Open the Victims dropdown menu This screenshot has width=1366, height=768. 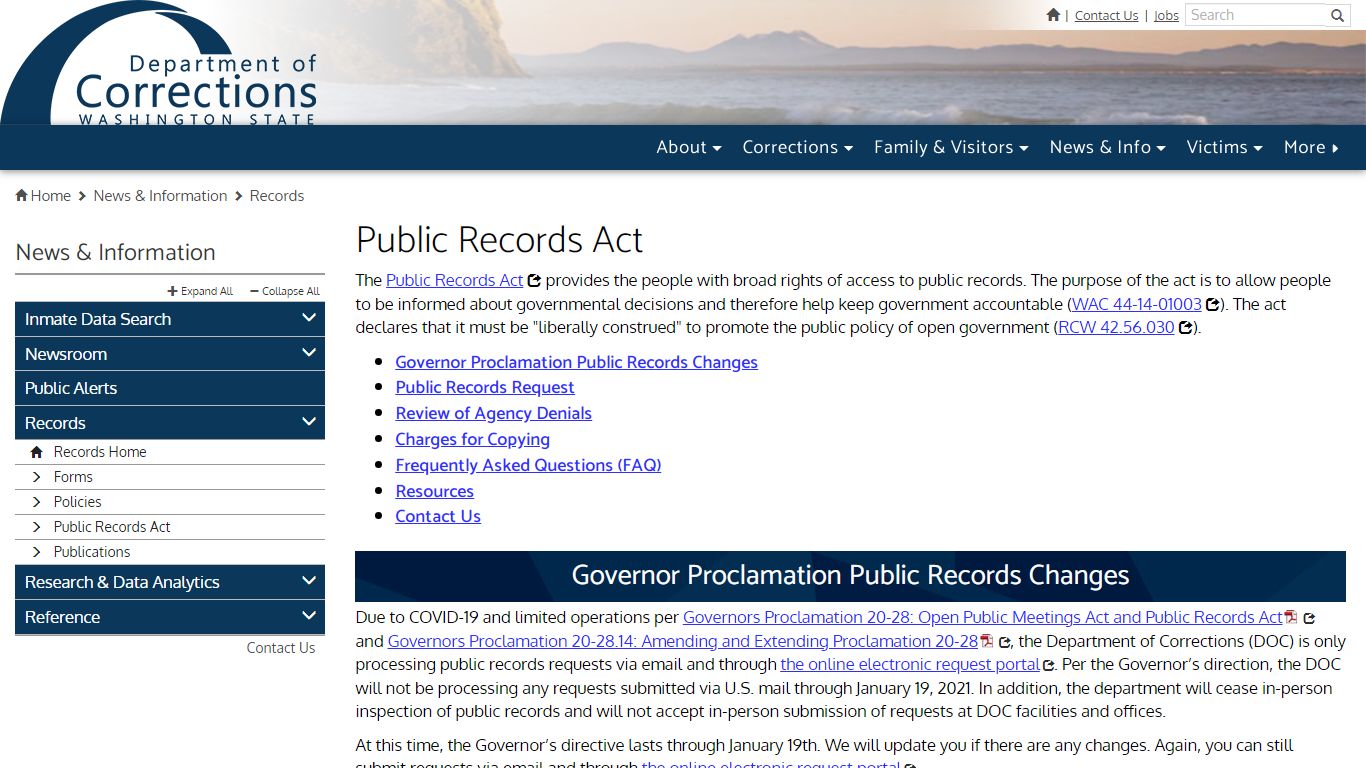pos(1224,147)
